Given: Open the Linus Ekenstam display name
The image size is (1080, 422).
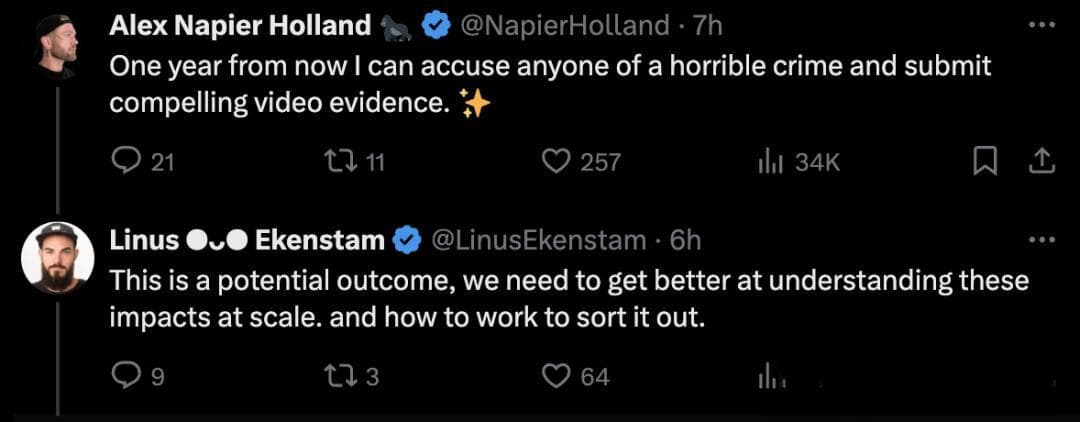Looking at the screenshot, I should (247, 240).
